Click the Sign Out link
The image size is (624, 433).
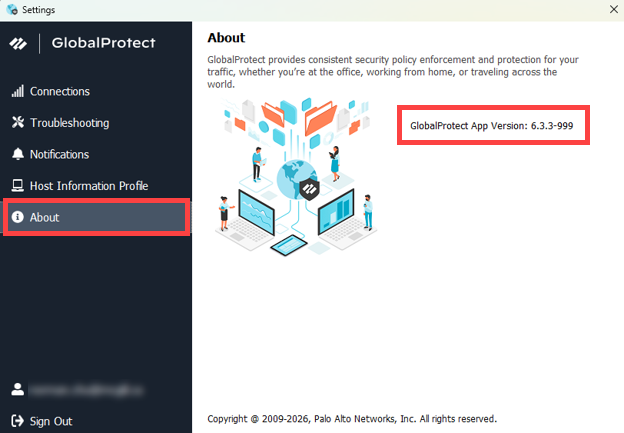[x=51, y=421]
